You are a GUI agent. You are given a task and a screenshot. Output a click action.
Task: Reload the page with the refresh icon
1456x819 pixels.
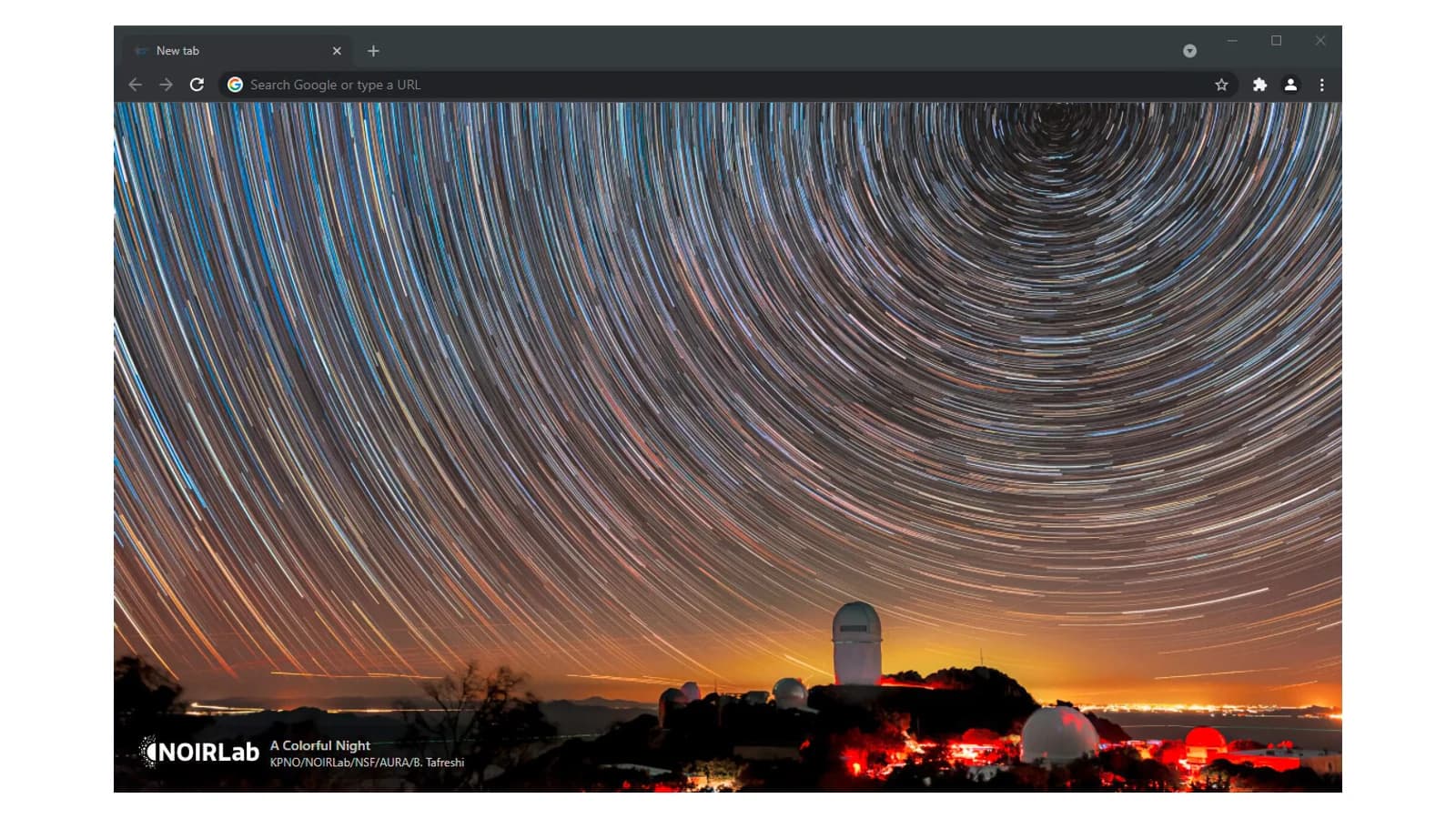[197, 85]
